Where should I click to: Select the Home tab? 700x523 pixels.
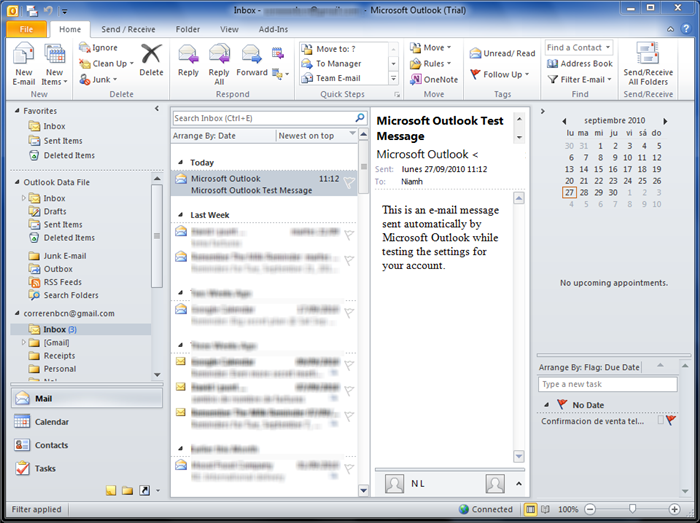click(70, 29)
